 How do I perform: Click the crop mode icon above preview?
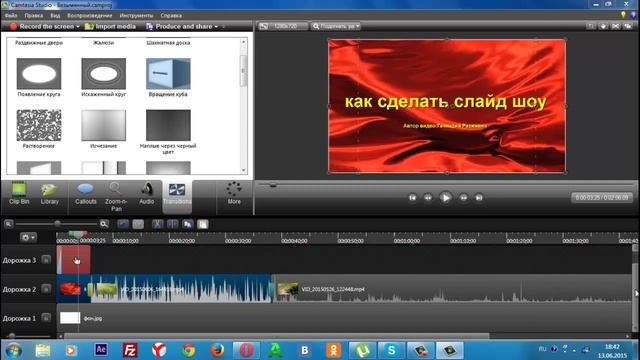[x=591, y=26]
